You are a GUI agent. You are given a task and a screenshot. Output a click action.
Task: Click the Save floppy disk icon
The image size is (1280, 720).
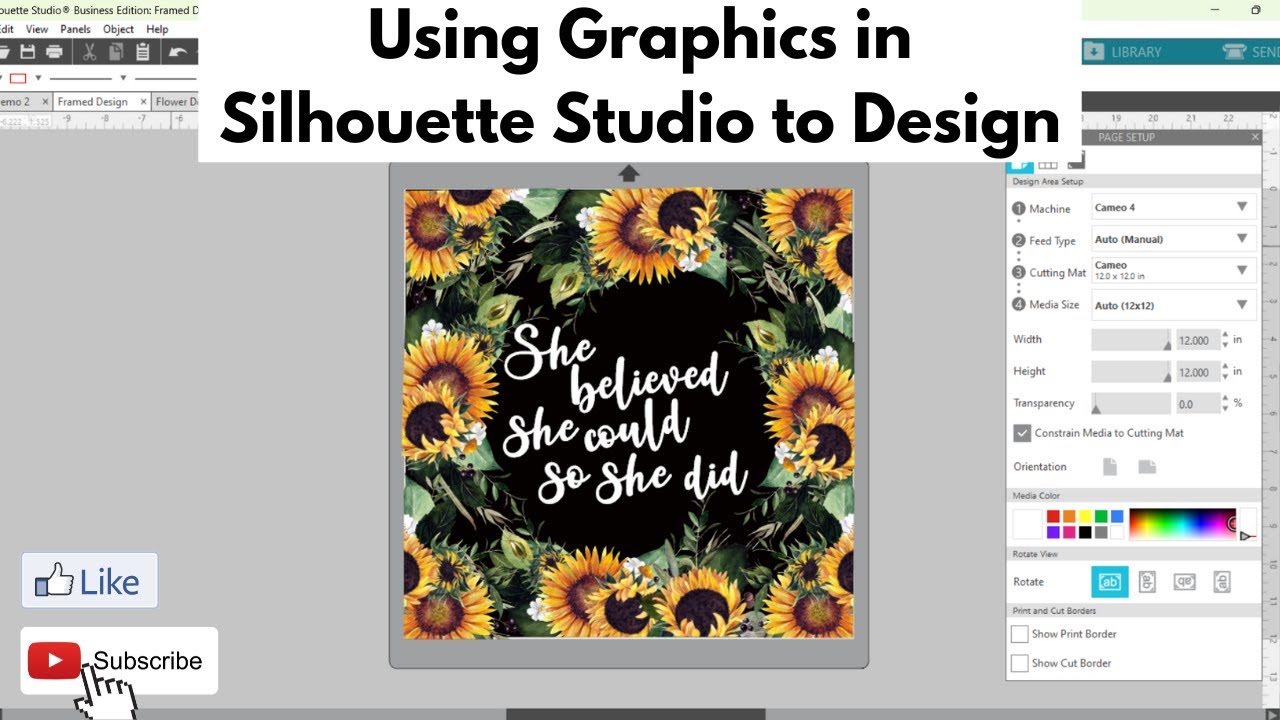click(28, 52)
